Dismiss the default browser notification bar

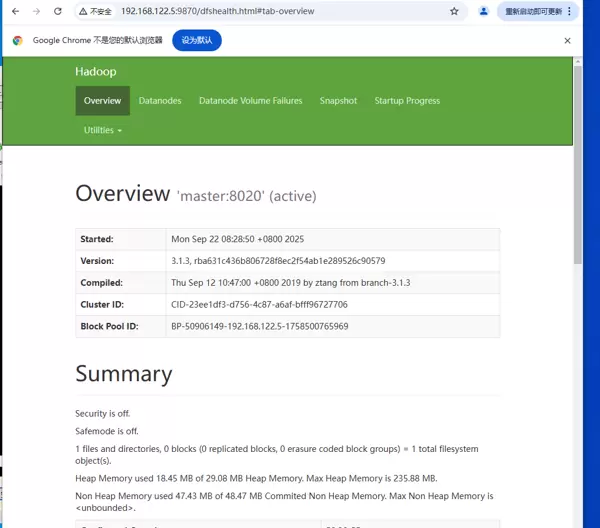567,41
